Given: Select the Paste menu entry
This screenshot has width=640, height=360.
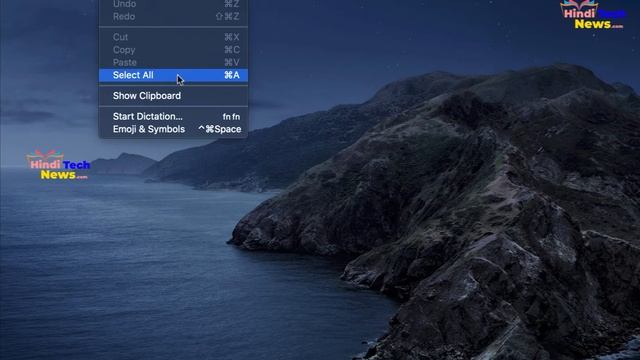Looking at the screenshot, I should 173,62.
